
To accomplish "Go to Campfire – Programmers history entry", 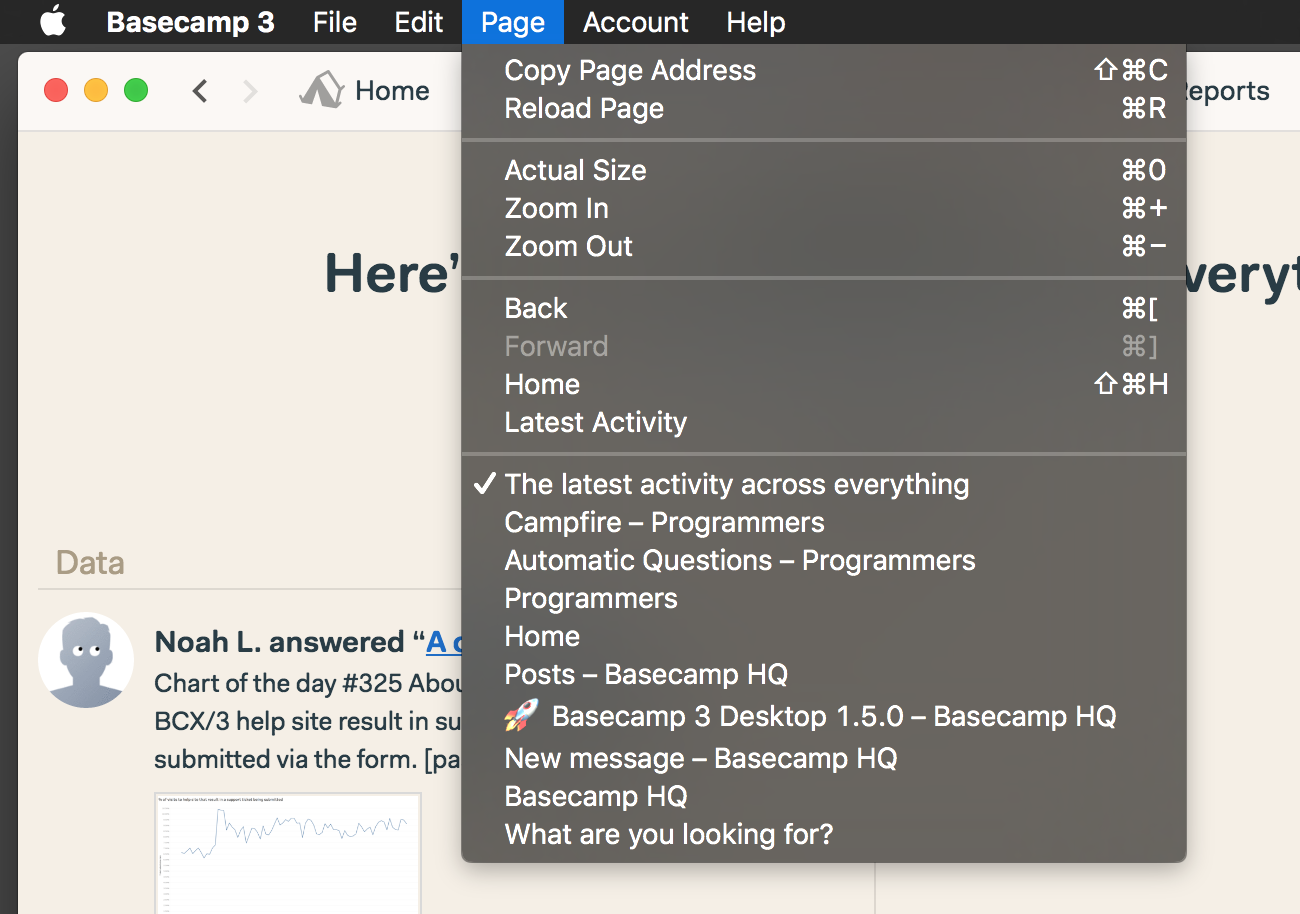I will [x=824, y=522].
